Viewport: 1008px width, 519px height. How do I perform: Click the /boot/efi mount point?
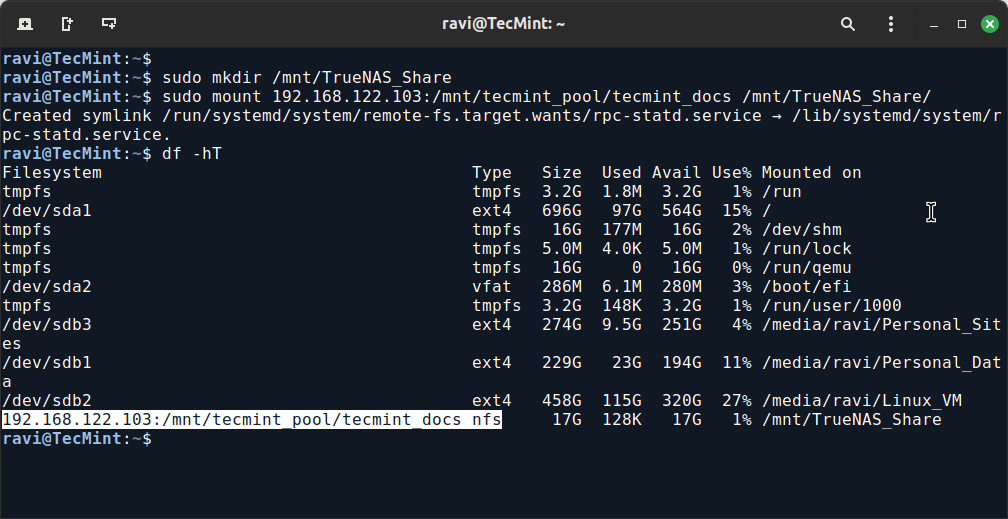click(x=807, y=287)
